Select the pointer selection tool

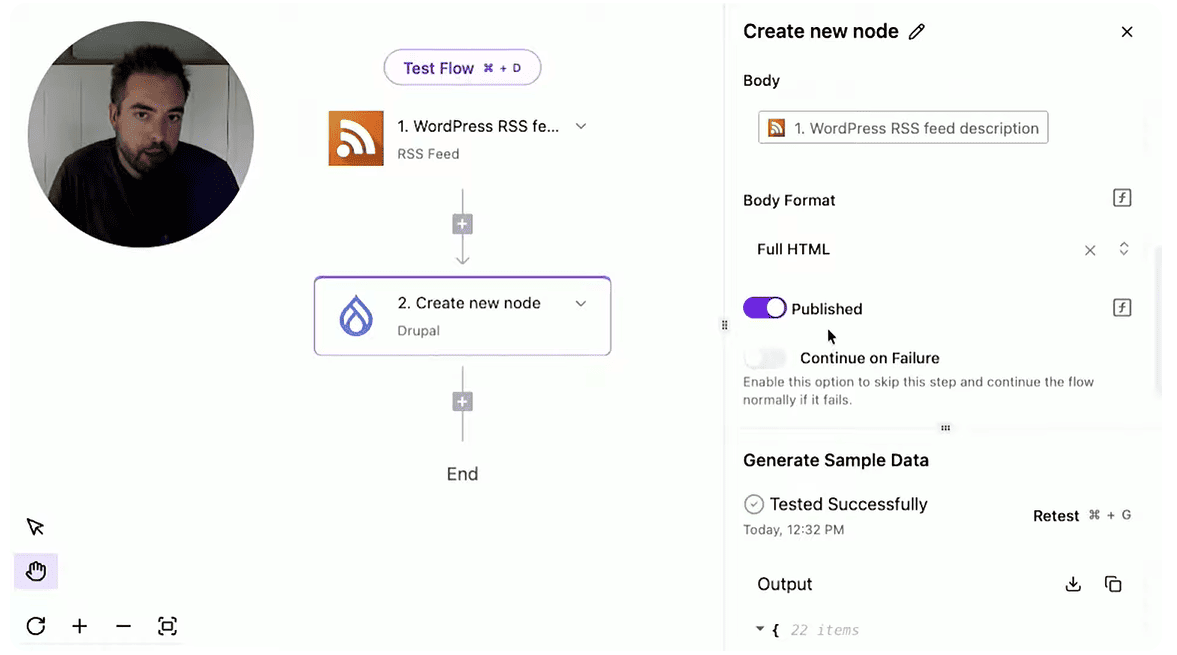pos(36,525)
